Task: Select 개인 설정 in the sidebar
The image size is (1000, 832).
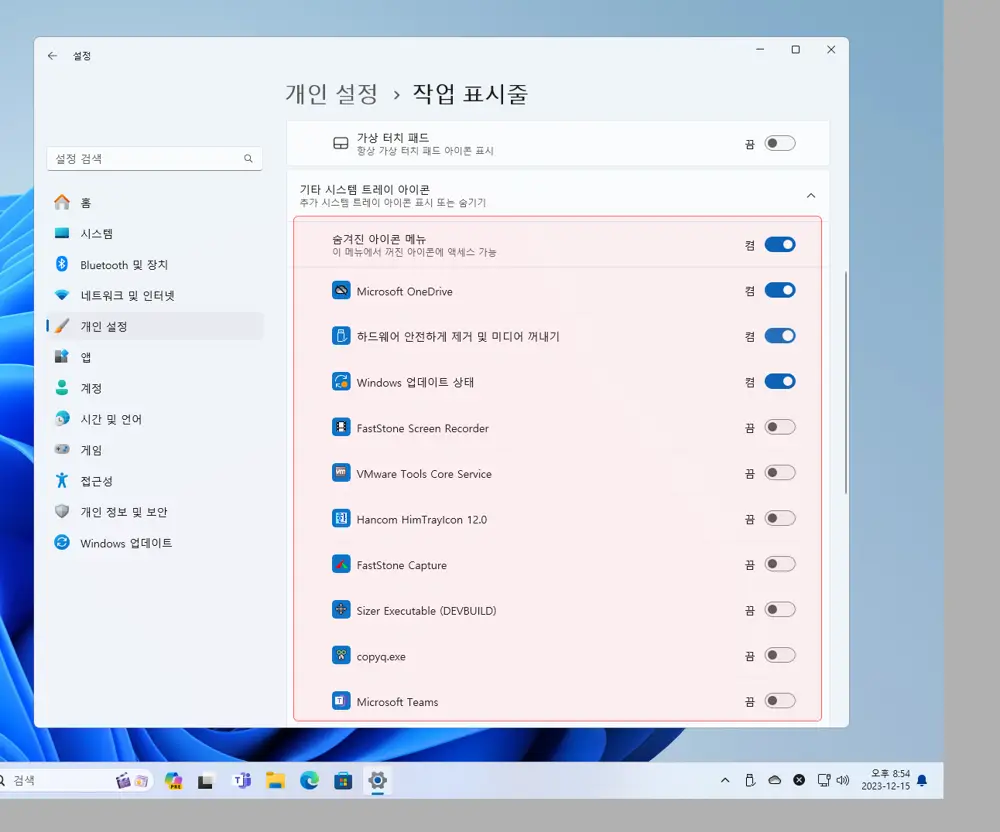Action: point(155,326)
